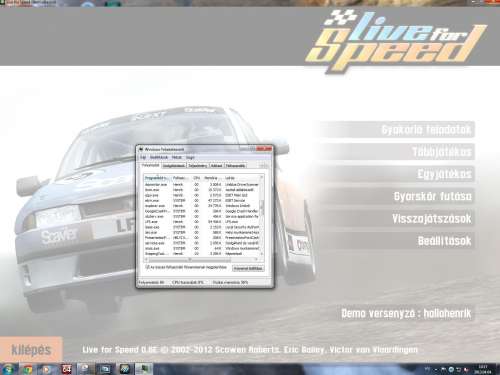Sort by the process name column header

pyautogui.click(x=157, y=178)
